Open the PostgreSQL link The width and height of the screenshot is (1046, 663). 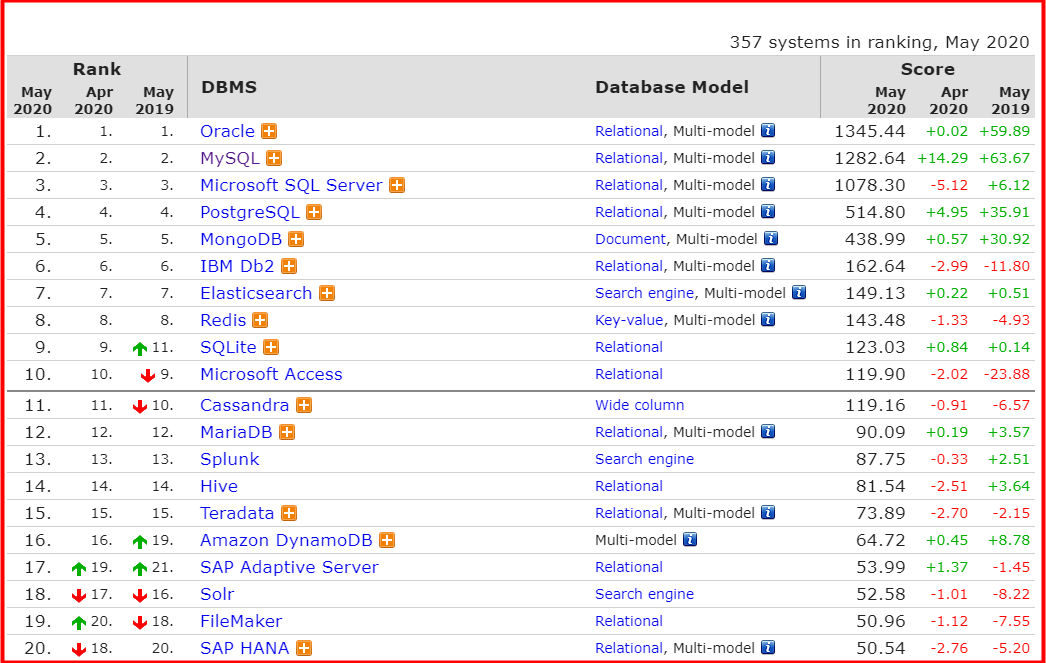tap(250, 213)
